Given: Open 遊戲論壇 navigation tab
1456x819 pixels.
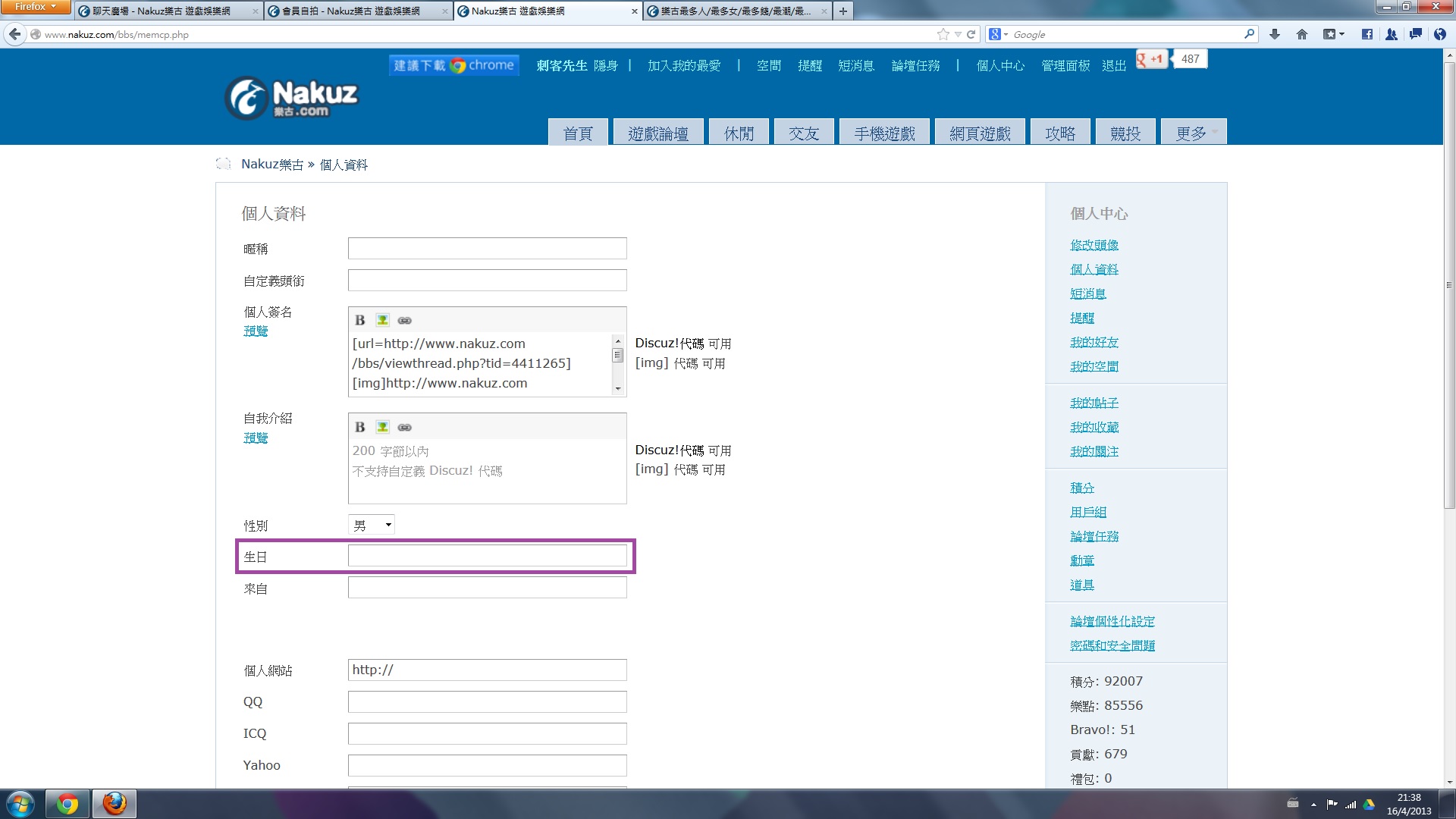Looking at the screenshot, I should point(658,132).
